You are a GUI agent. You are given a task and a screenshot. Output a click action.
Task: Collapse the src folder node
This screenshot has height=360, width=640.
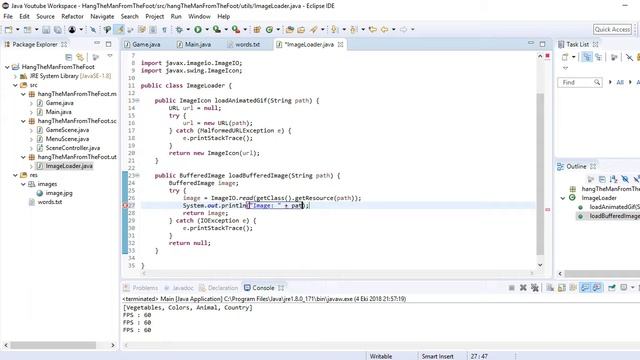point(15,85)
